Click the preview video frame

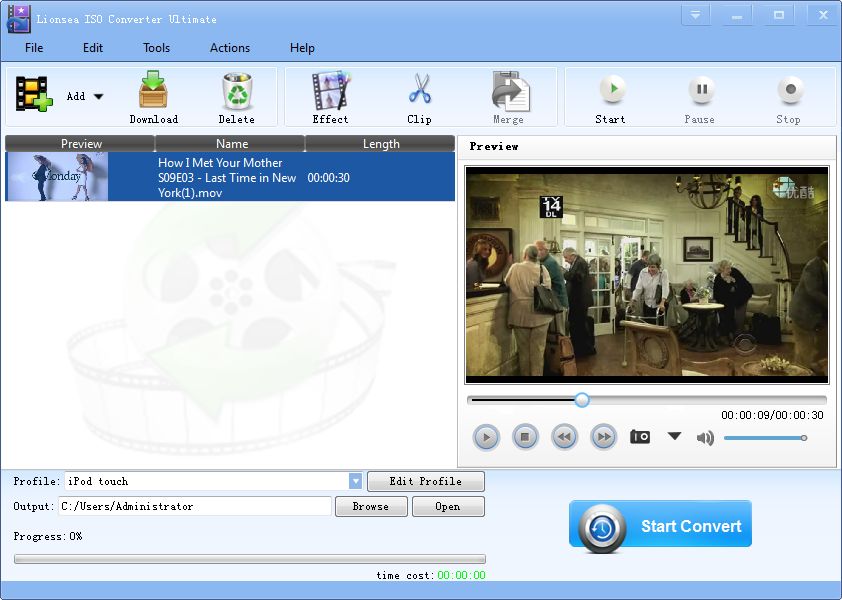click(647, 274)
